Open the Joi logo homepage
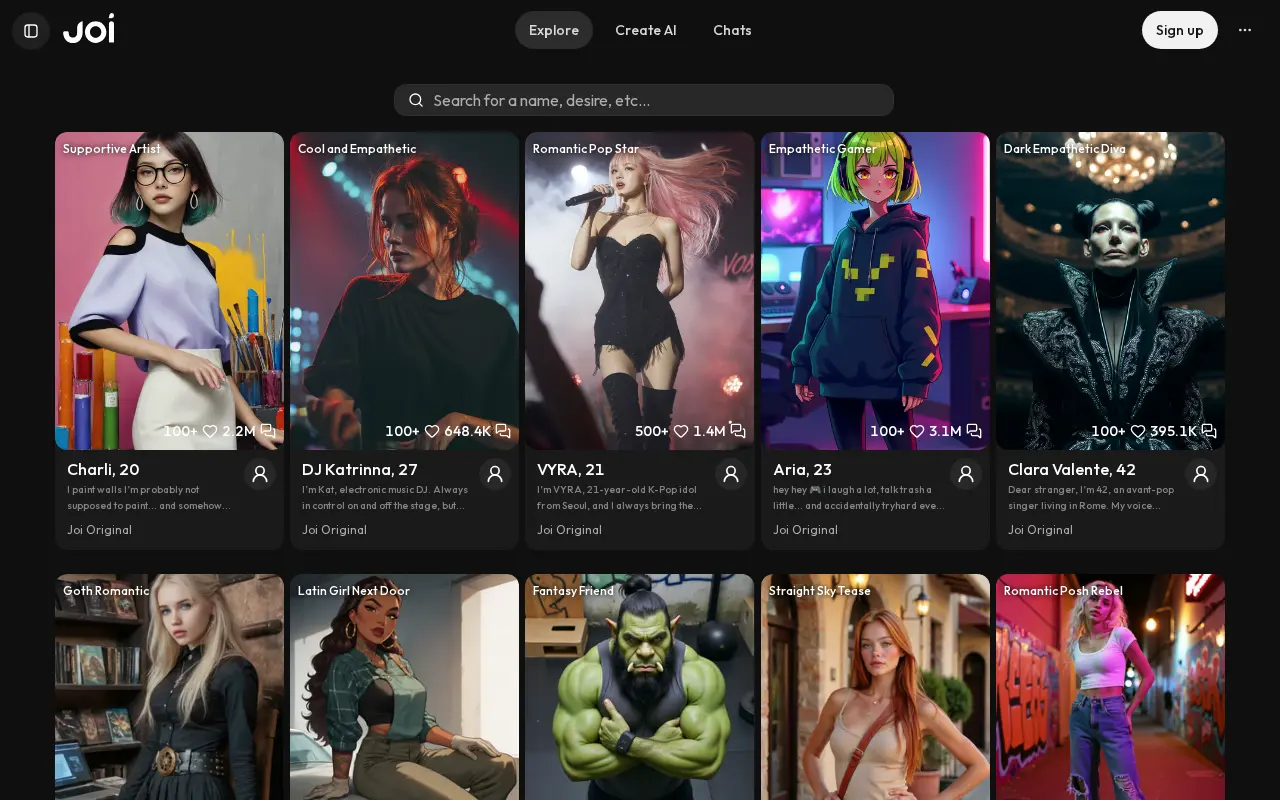Screen dimensions: 1280x800 89,29
